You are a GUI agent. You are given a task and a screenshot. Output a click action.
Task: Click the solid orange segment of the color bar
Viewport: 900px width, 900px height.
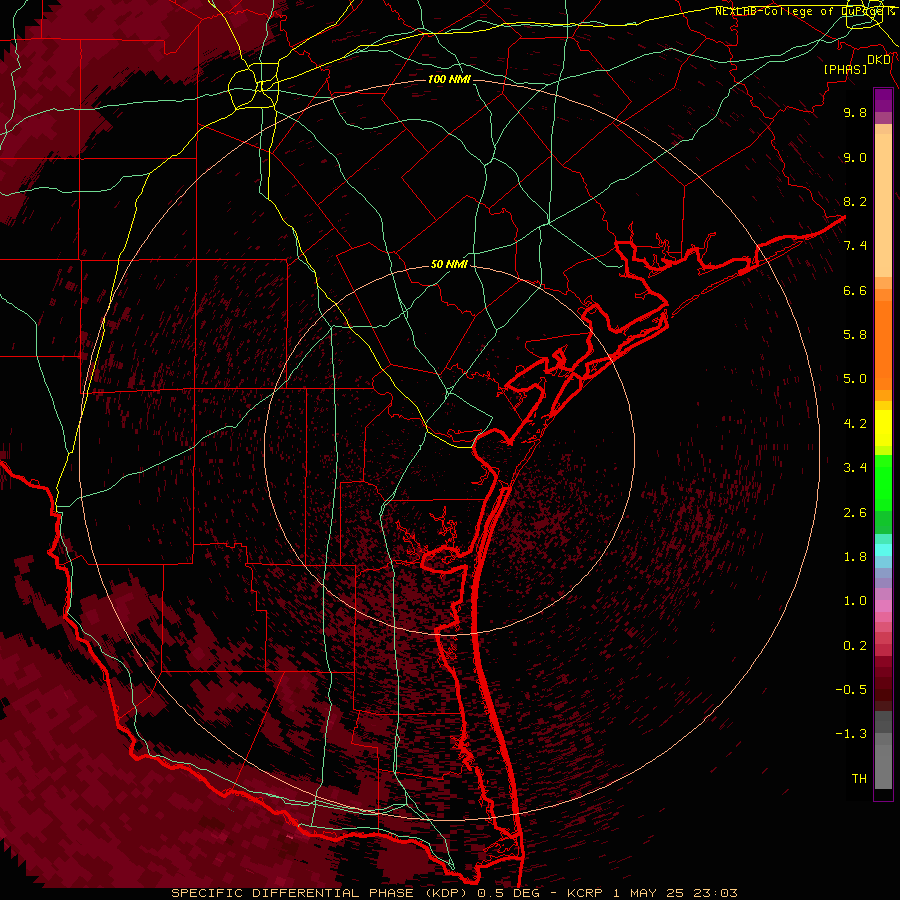pyautogui.click(x=883, y=346)
